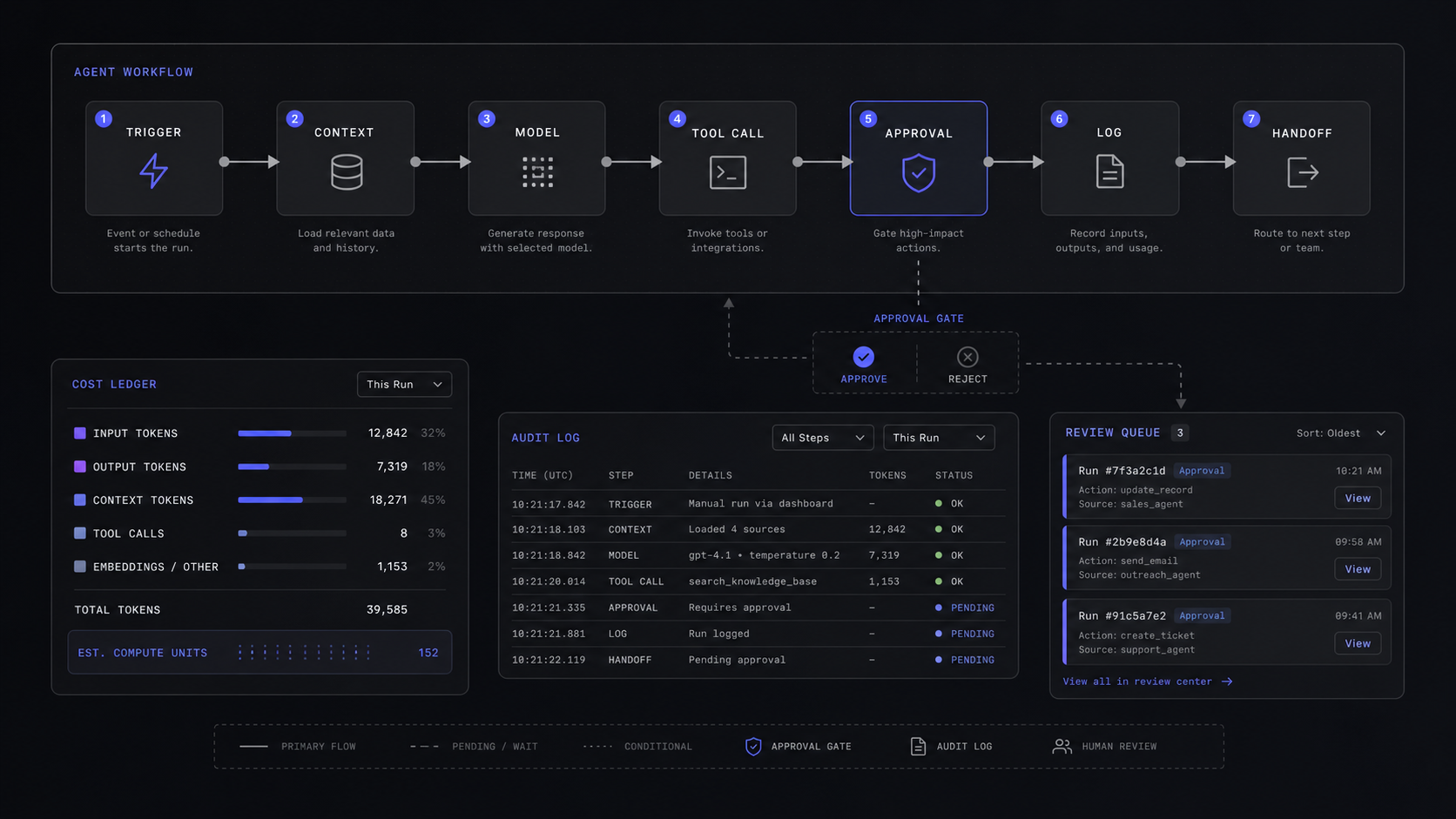Open the Log document icon
This screenshot has height=819, width=1456.
pyautogui.click(x=1109, y=171)
